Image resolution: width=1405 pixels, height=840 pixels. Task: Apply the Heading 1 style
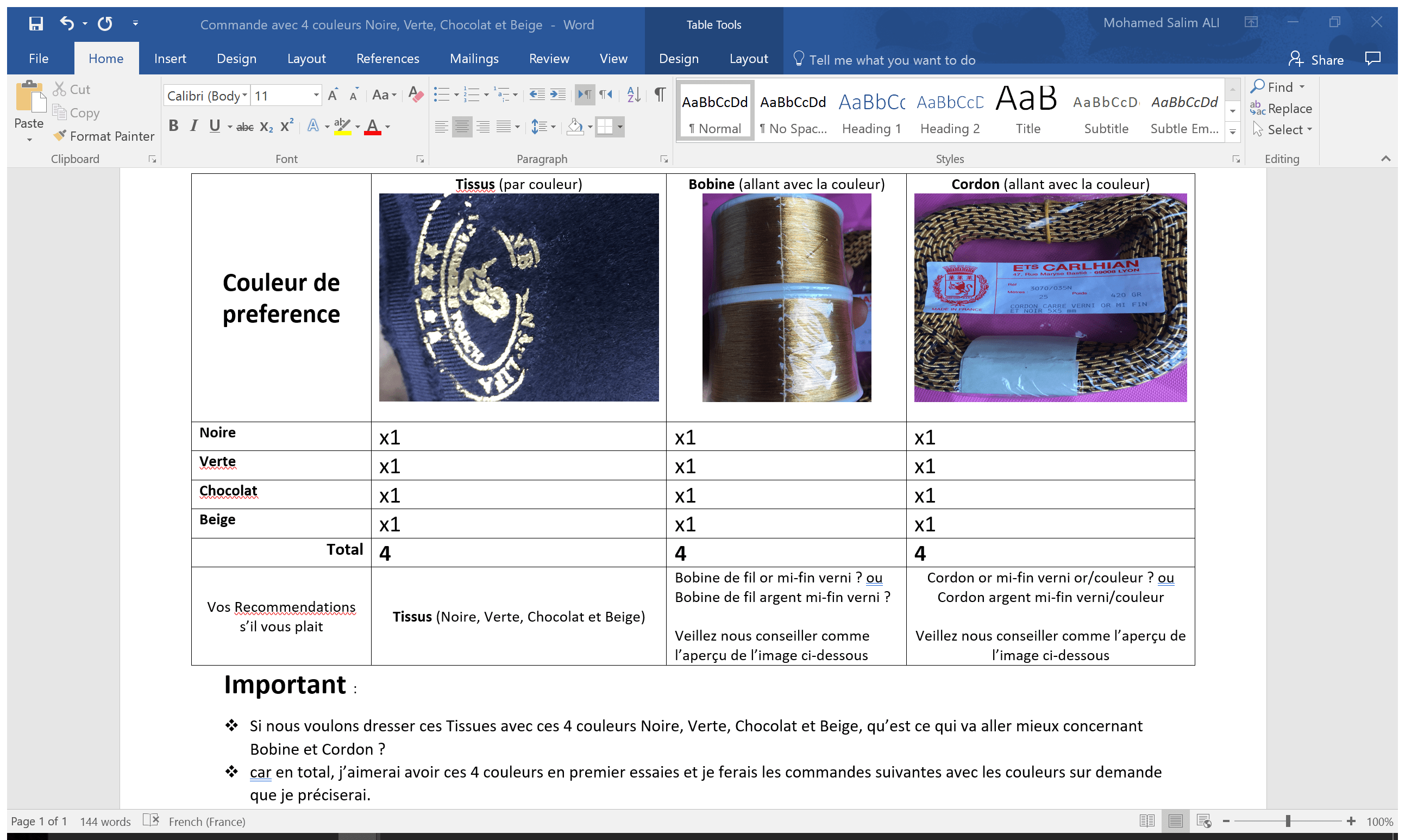(x=871, y=111)
